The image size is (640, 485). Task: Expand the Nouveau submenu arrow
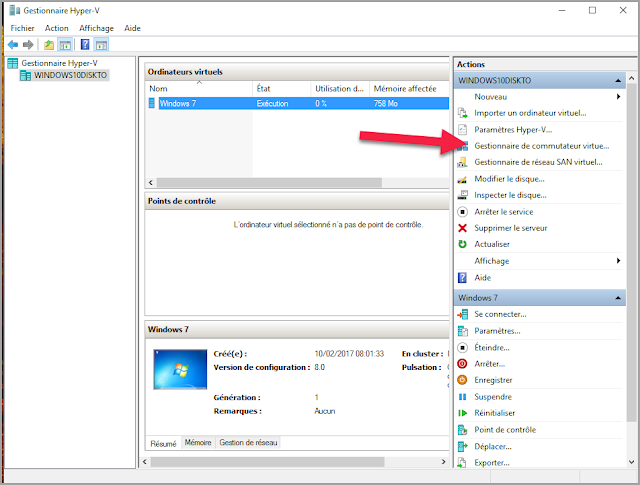pos(619,97)
